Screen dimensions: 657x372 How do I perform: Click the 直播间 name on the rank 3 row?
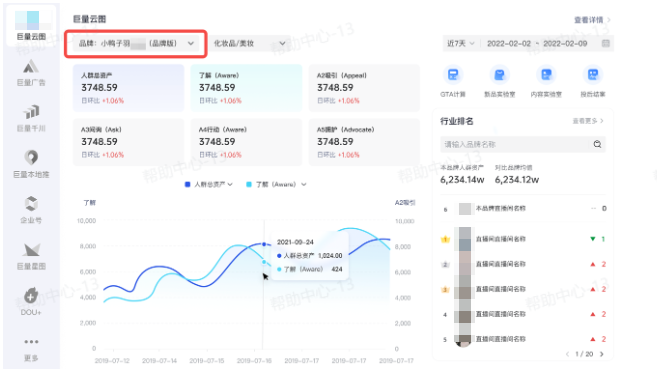click(x=501, y=289)
